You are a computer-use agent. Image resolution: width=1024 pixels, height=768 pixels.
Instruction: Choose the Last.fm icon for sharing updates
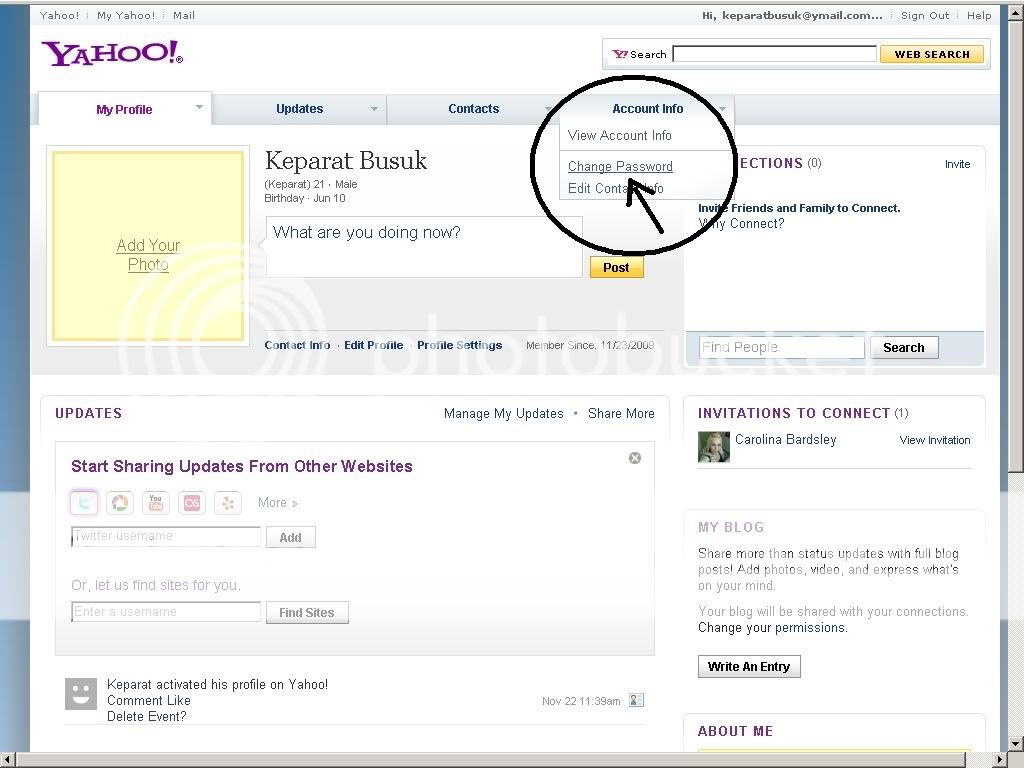pyautogui.click(x=192, y=502)
